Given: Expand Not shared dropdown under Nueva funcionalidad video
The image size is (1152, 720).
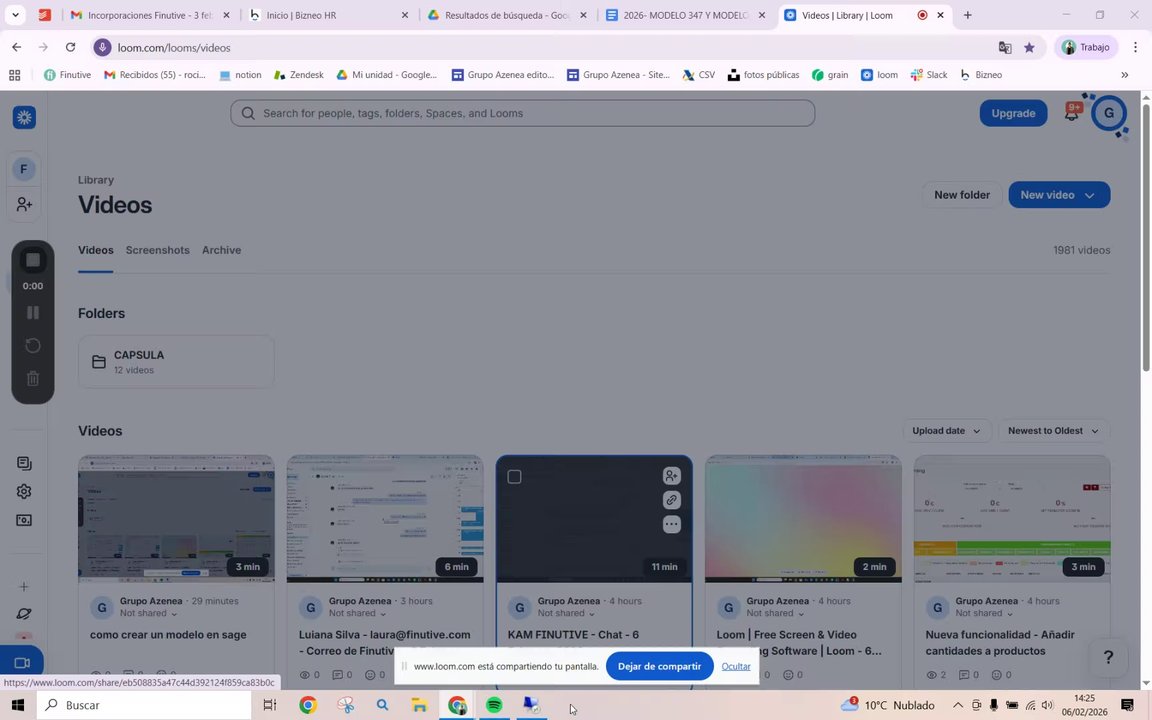Looking at the screenshot, I should [x=984, y=613].
